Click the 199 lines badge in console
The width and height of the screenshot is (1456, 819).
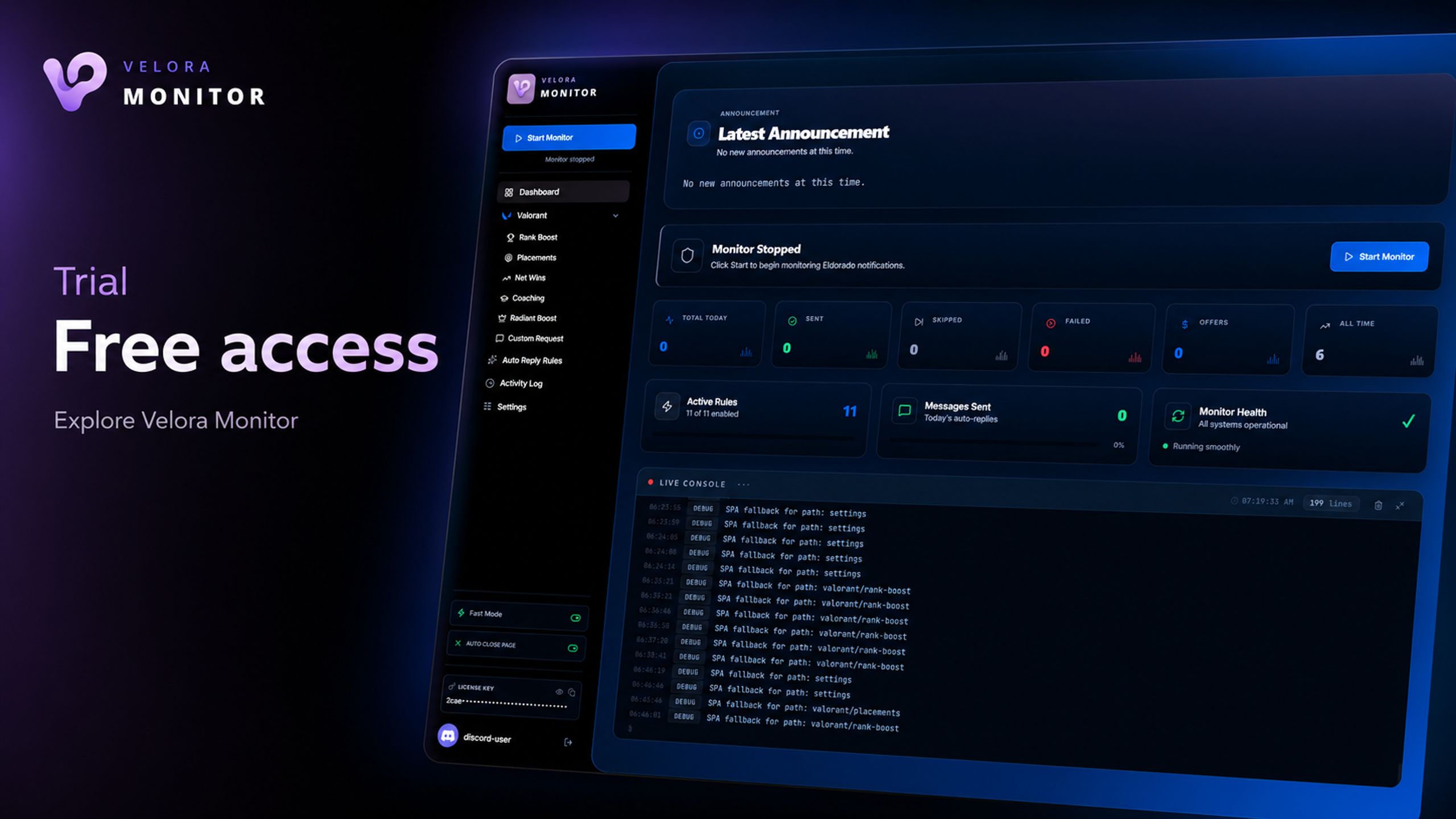click(x=1330, y=503)
